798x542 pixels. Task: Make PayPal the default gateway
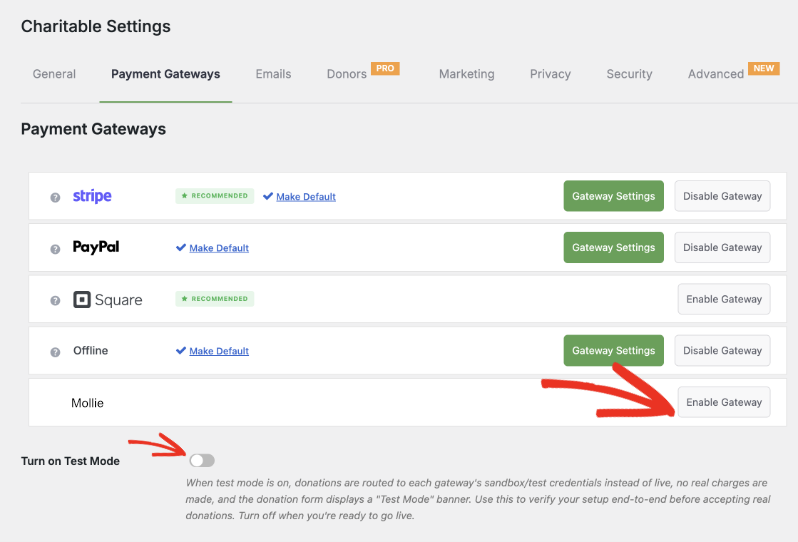[219, 248]
